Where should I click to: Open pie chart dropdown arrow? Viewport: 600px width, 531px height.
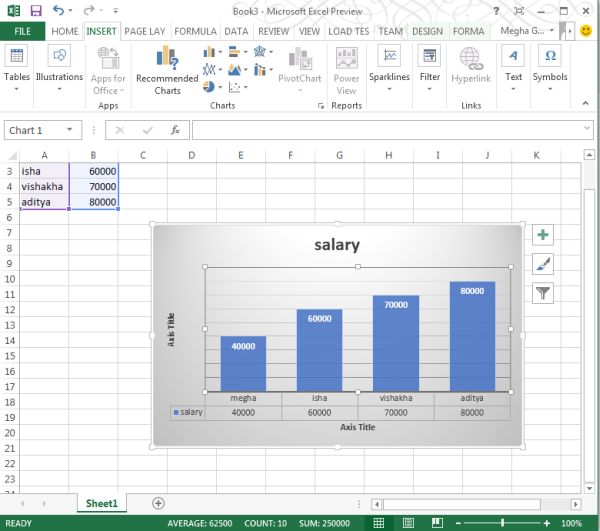(220, 87)
